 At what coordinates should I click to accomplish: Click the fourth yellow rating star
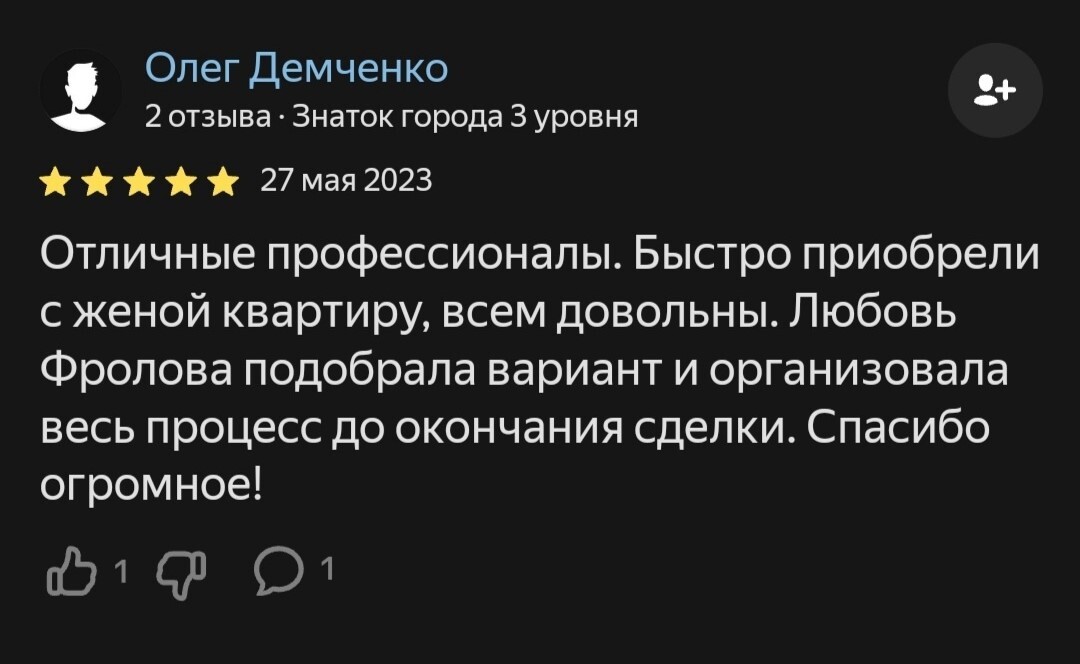[x=182, y=182]
